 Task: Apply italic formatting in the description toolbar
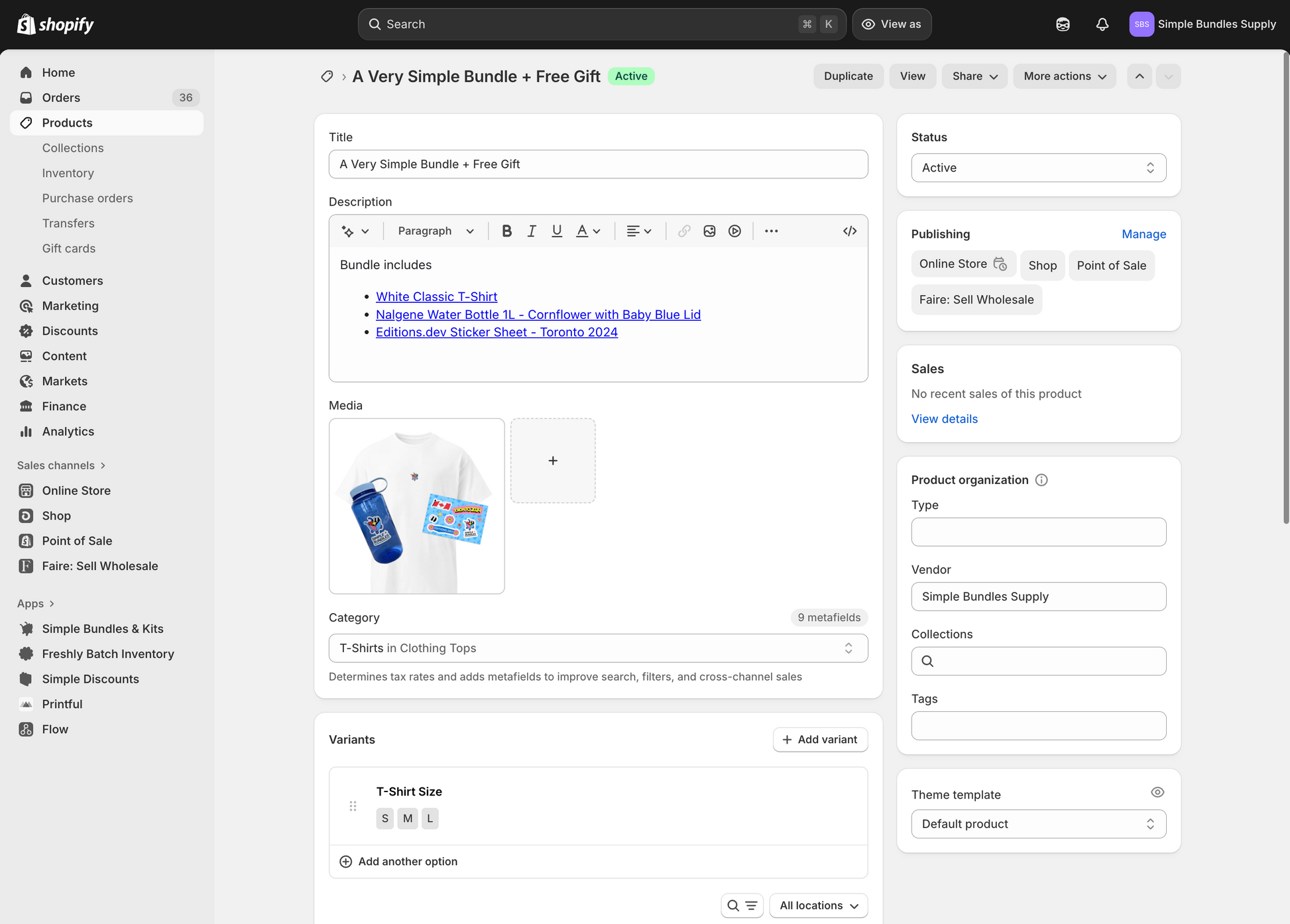[x=532, y=231]
